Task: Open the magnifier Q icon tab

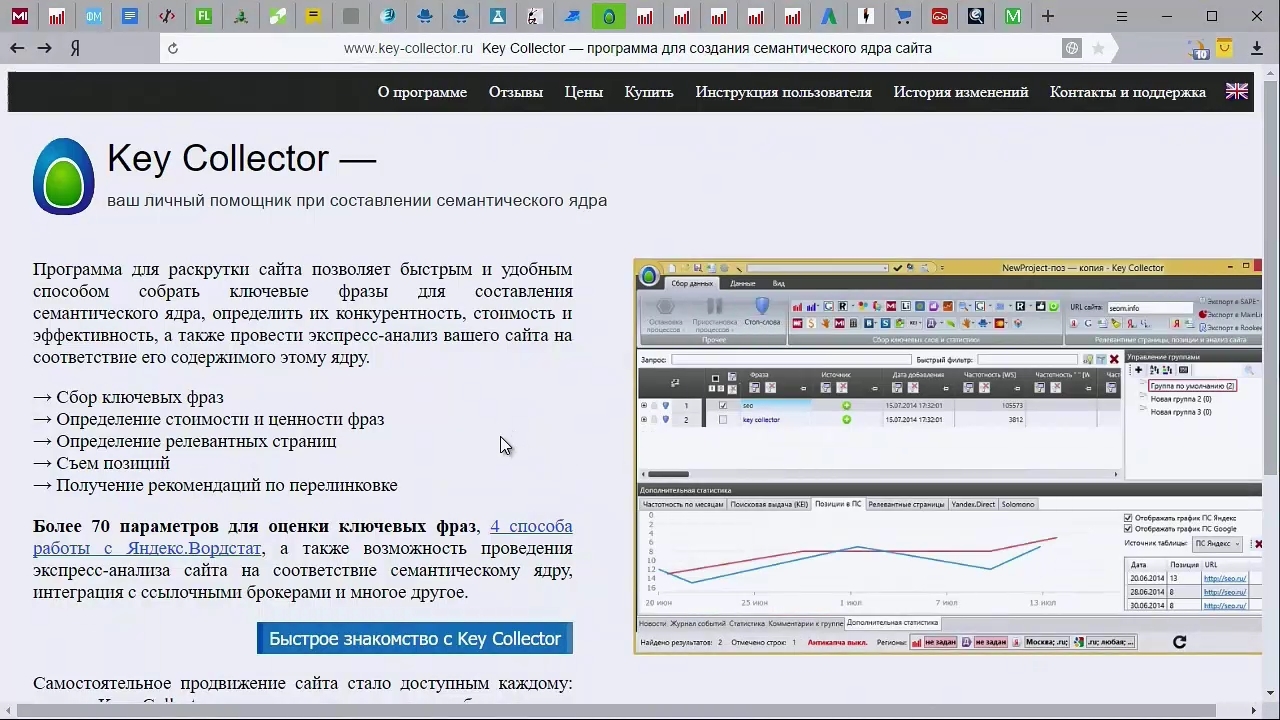Action: coord(976,16)
